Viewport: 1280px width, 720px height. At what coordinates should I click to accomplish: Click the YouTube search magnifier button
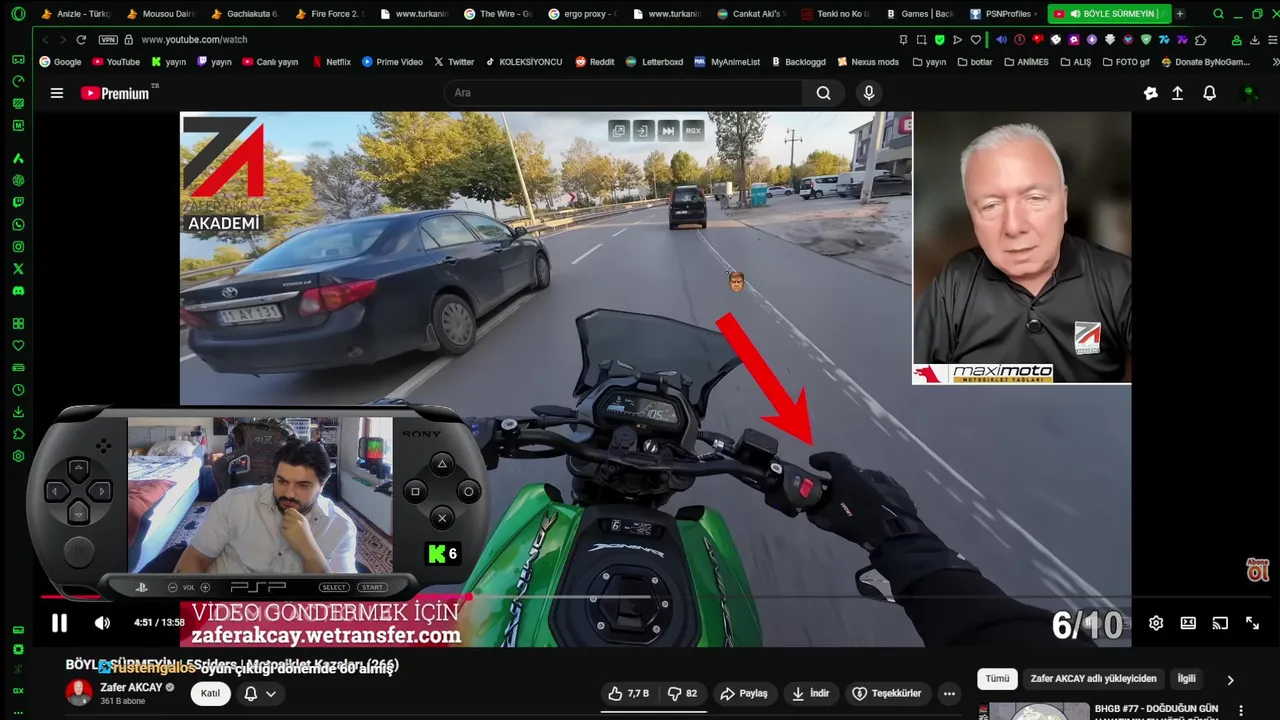point(823,93)
